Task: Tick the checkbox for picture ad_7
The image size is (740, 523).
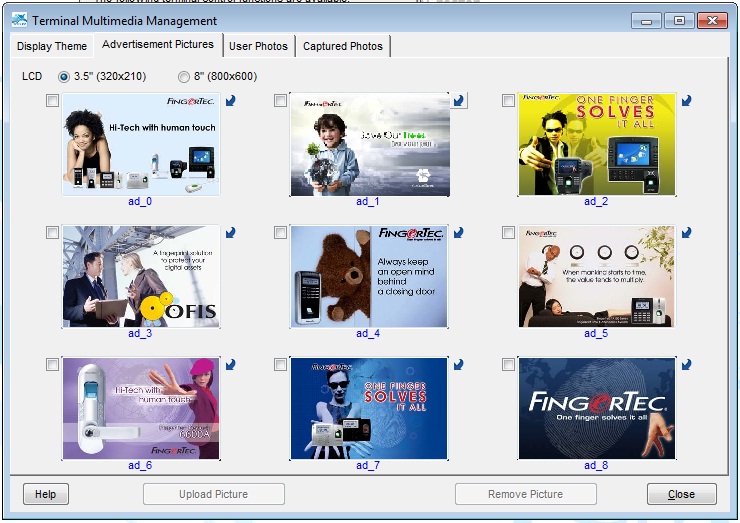Action: [280, 365]
